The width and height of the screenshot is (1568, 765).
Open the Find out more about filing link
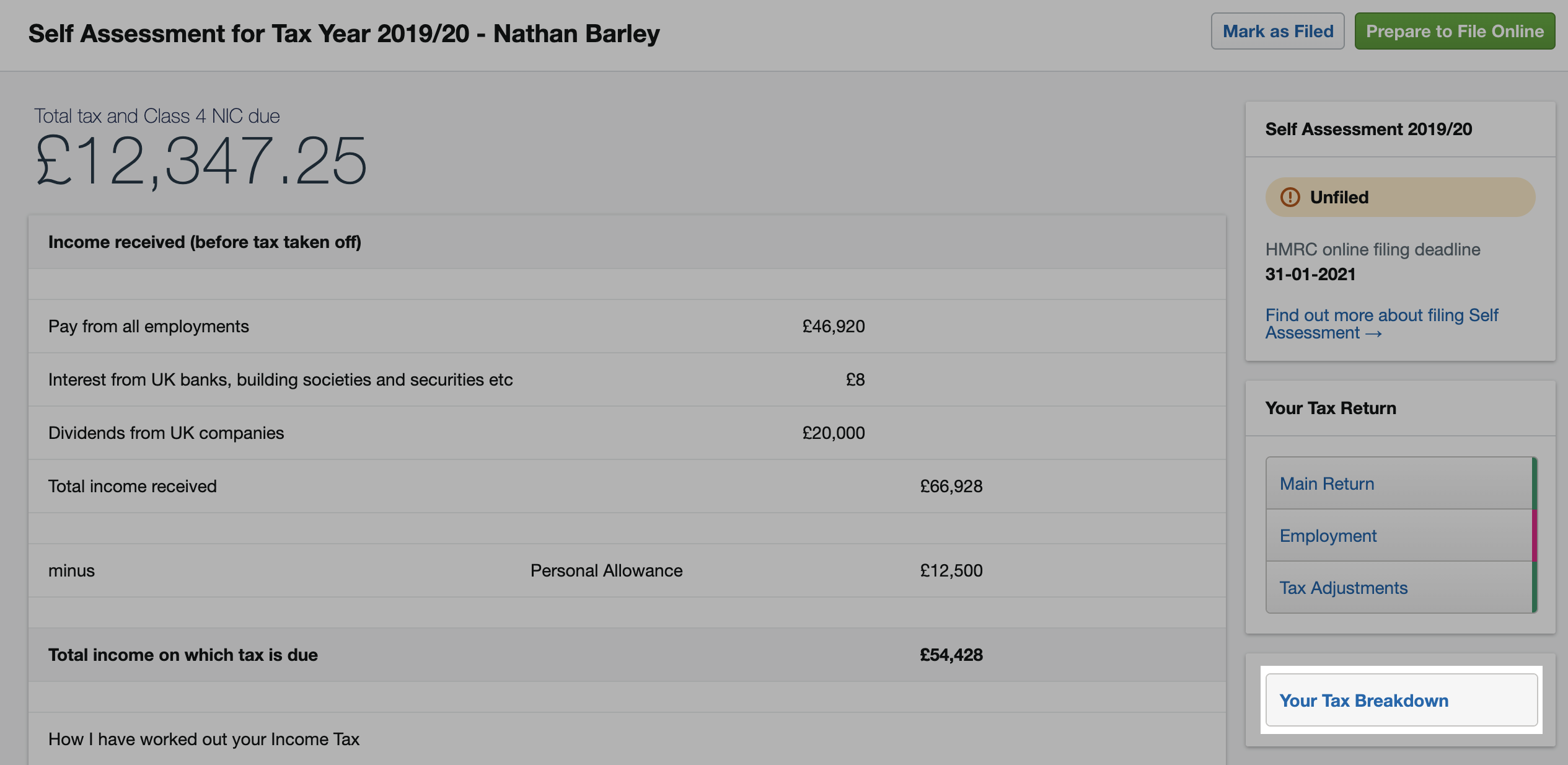click(x=1381, y=324)
